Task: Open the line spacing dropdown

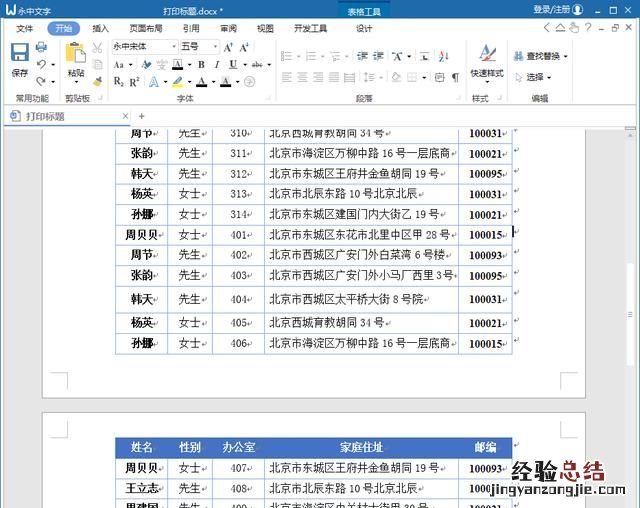Action: click(x=380, y=77)
